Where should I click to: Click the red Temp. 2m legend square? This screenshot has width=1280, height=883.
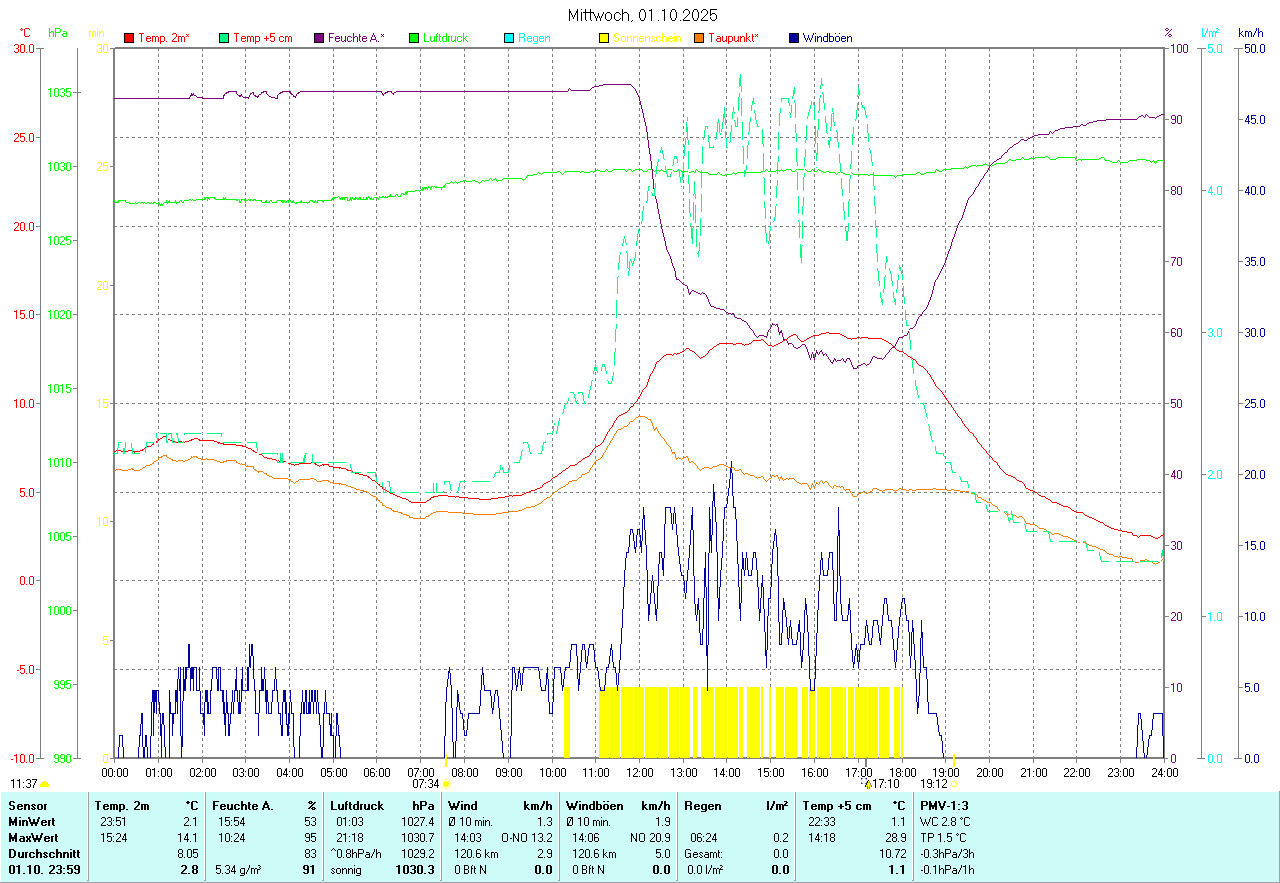129,38
